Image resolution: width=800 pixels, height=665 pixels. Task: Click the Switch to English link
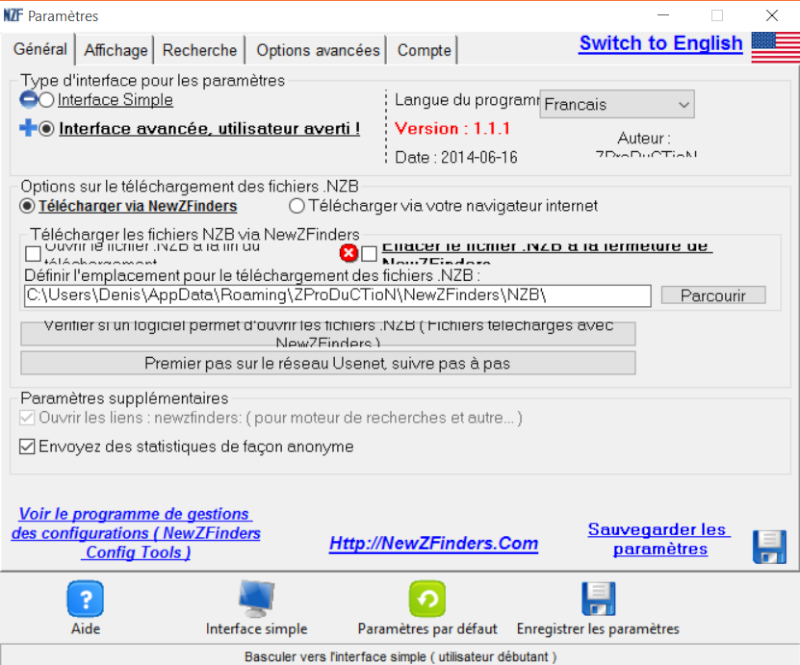(661, 43)
